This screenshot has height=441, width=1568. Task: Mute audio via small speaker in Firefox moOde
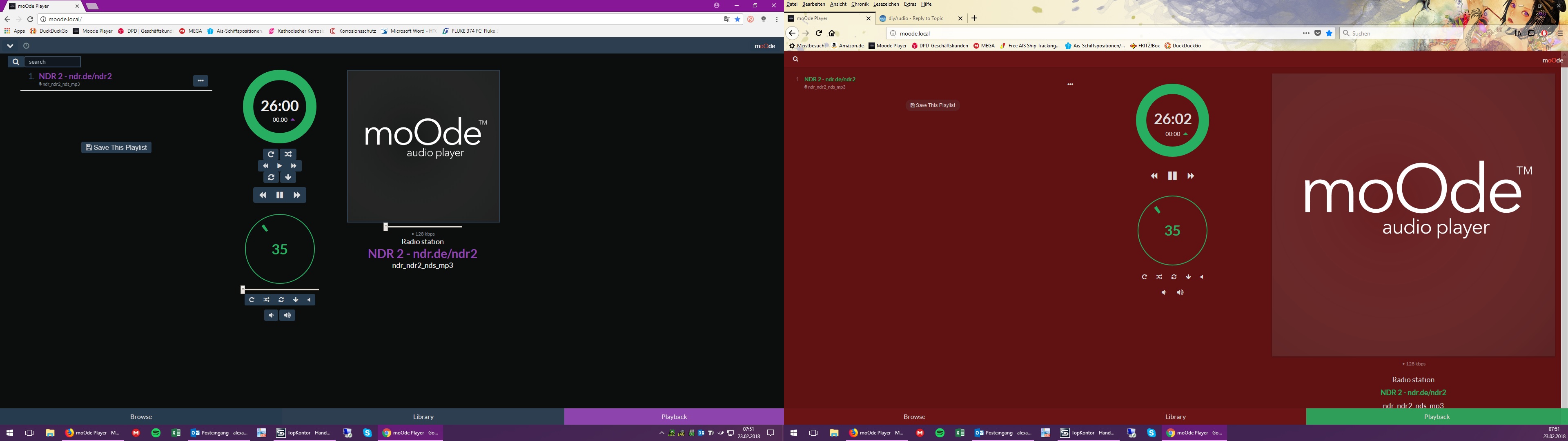(1202, 277)
